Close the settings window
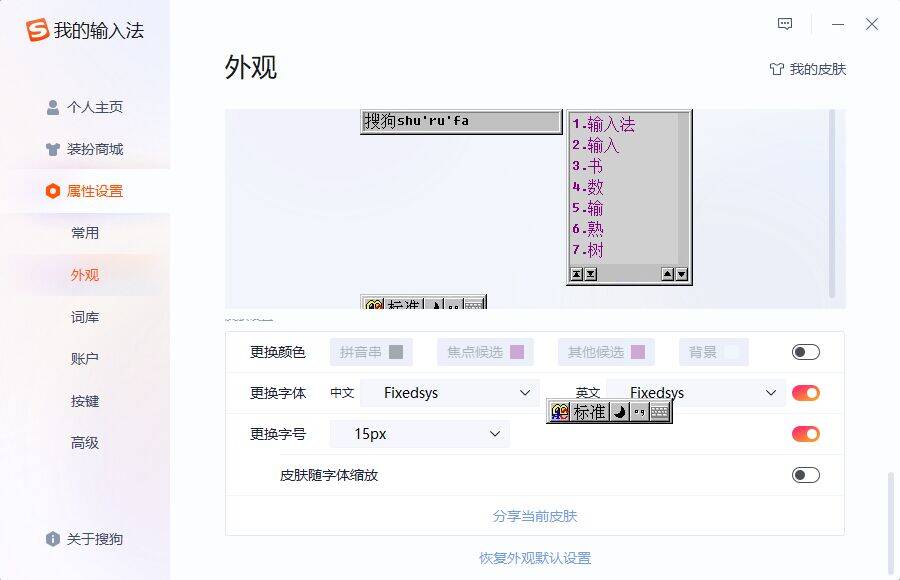The image size is (900, 580). coord(872,24)
